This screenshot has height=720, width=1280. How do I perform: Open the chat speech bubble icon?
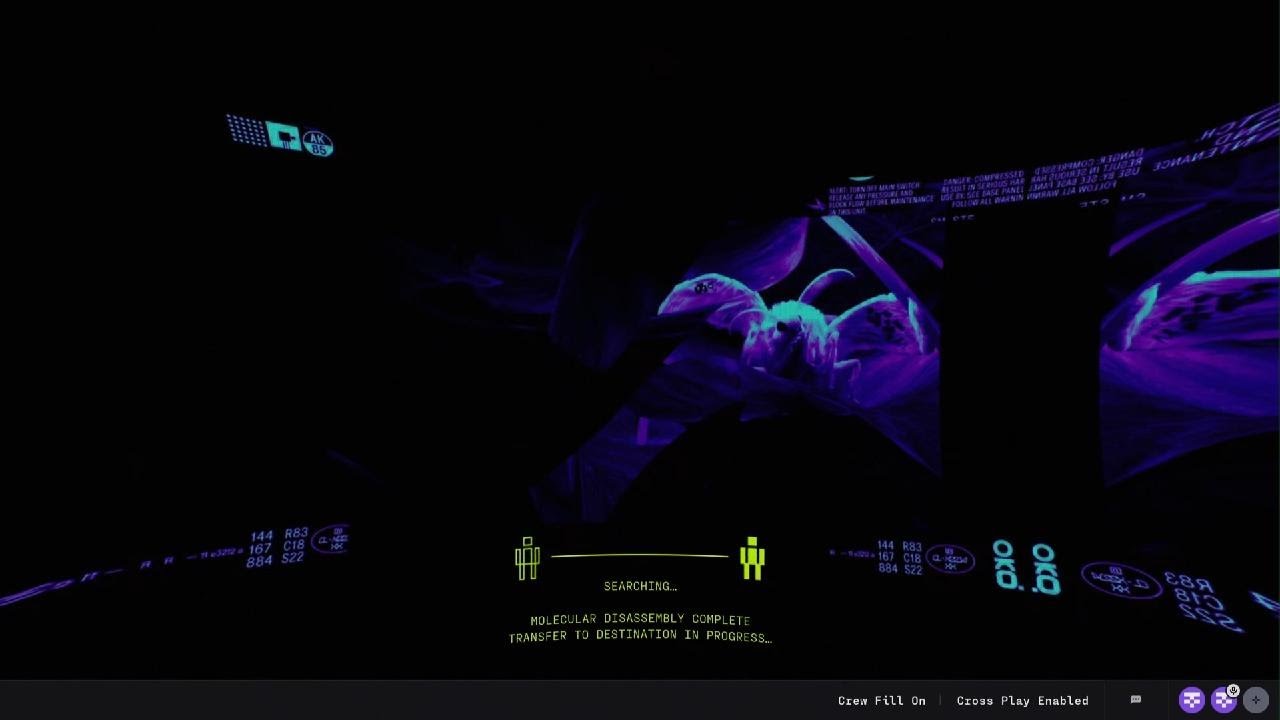[1135, 700]
